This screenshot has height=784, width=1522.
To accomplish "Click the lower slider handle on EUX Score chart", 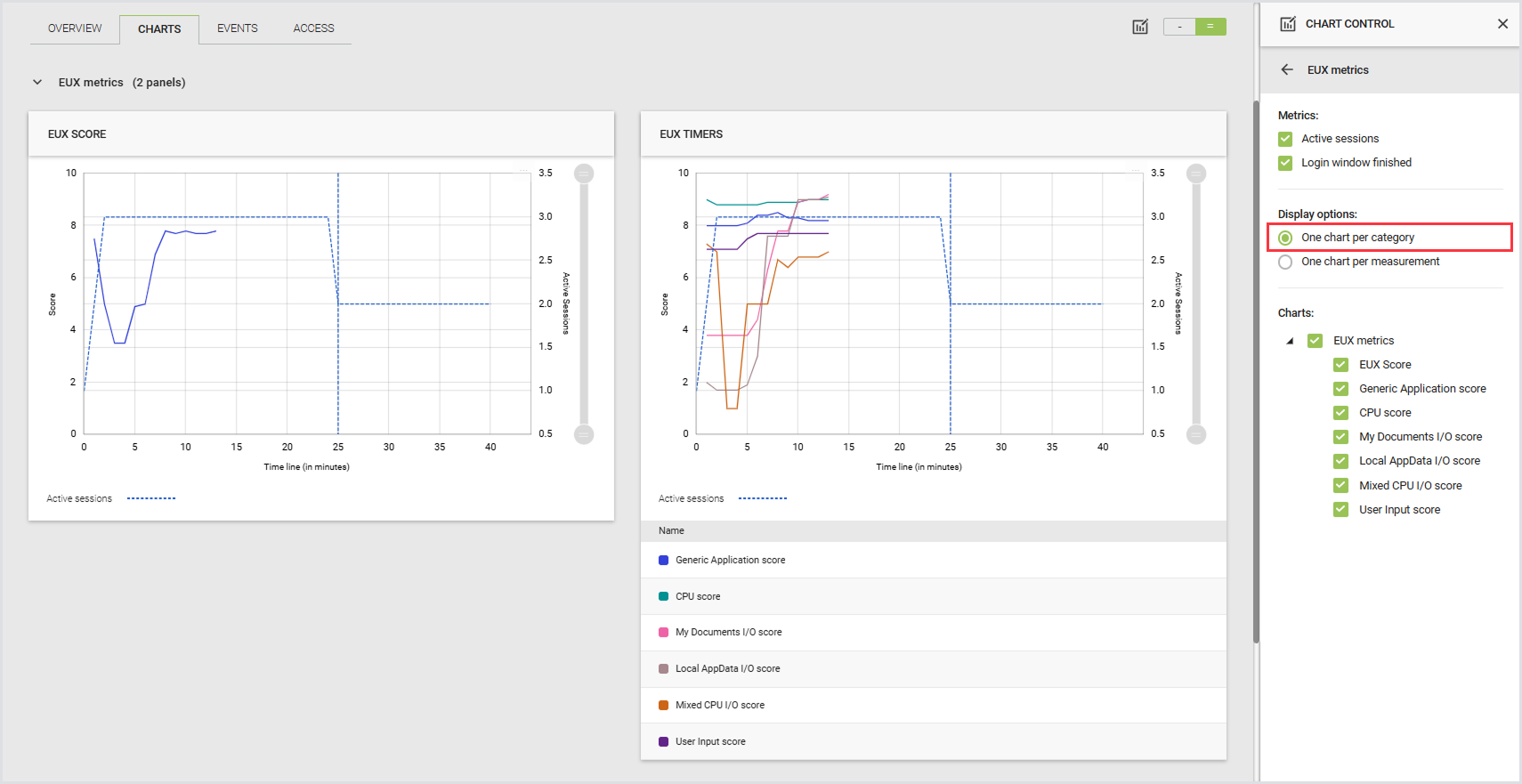I will point(584,434).
